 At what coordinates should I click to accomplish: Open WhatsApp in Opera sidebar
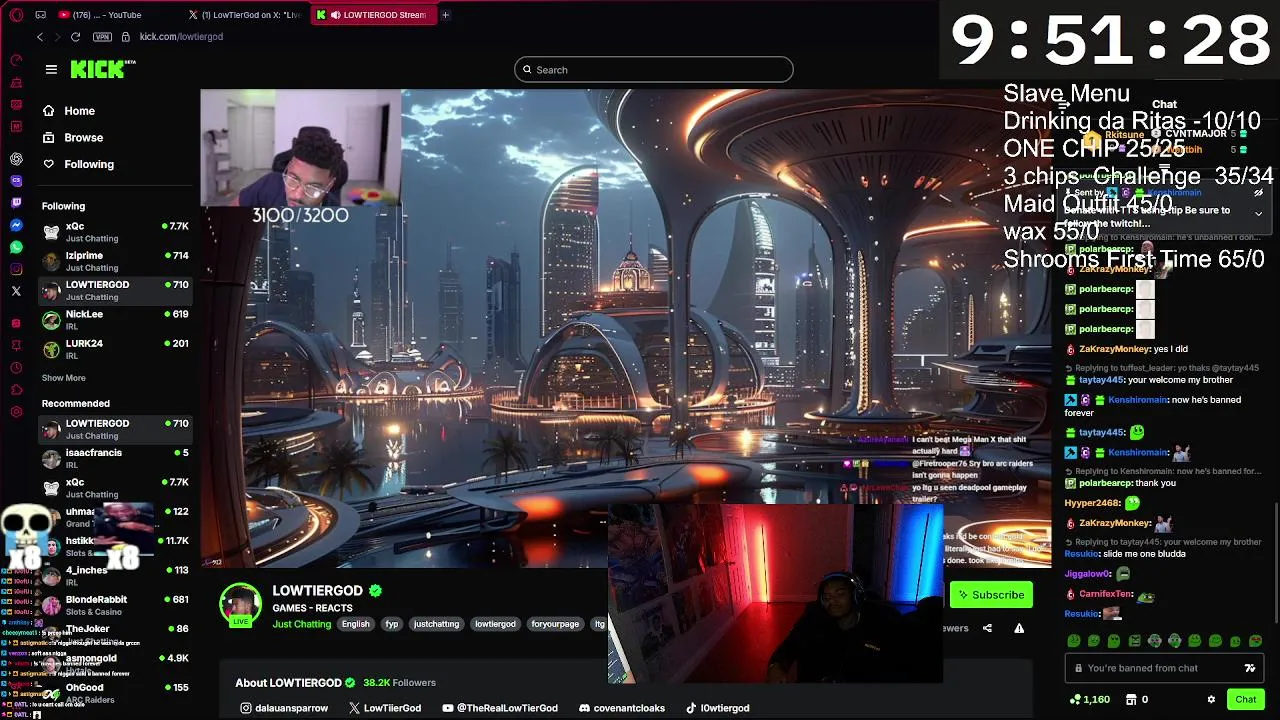coord(16,247)
